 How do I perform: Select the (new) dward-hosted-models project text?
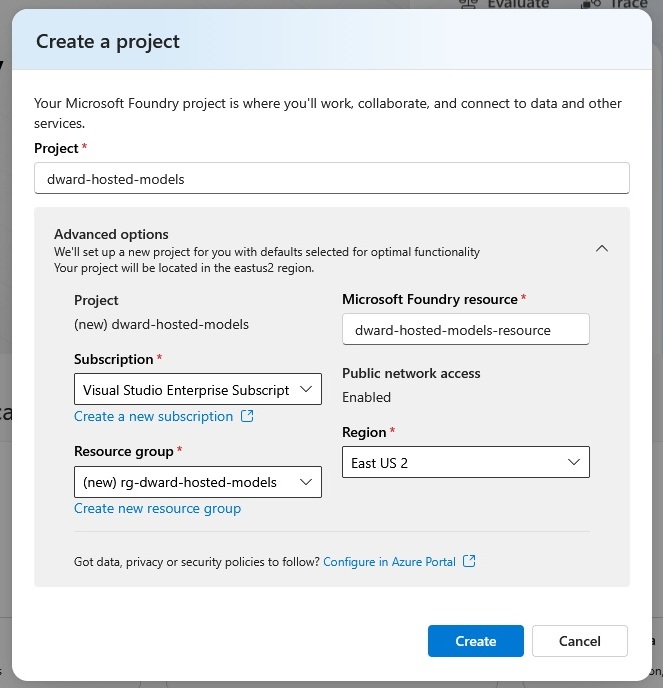point(161,325)
